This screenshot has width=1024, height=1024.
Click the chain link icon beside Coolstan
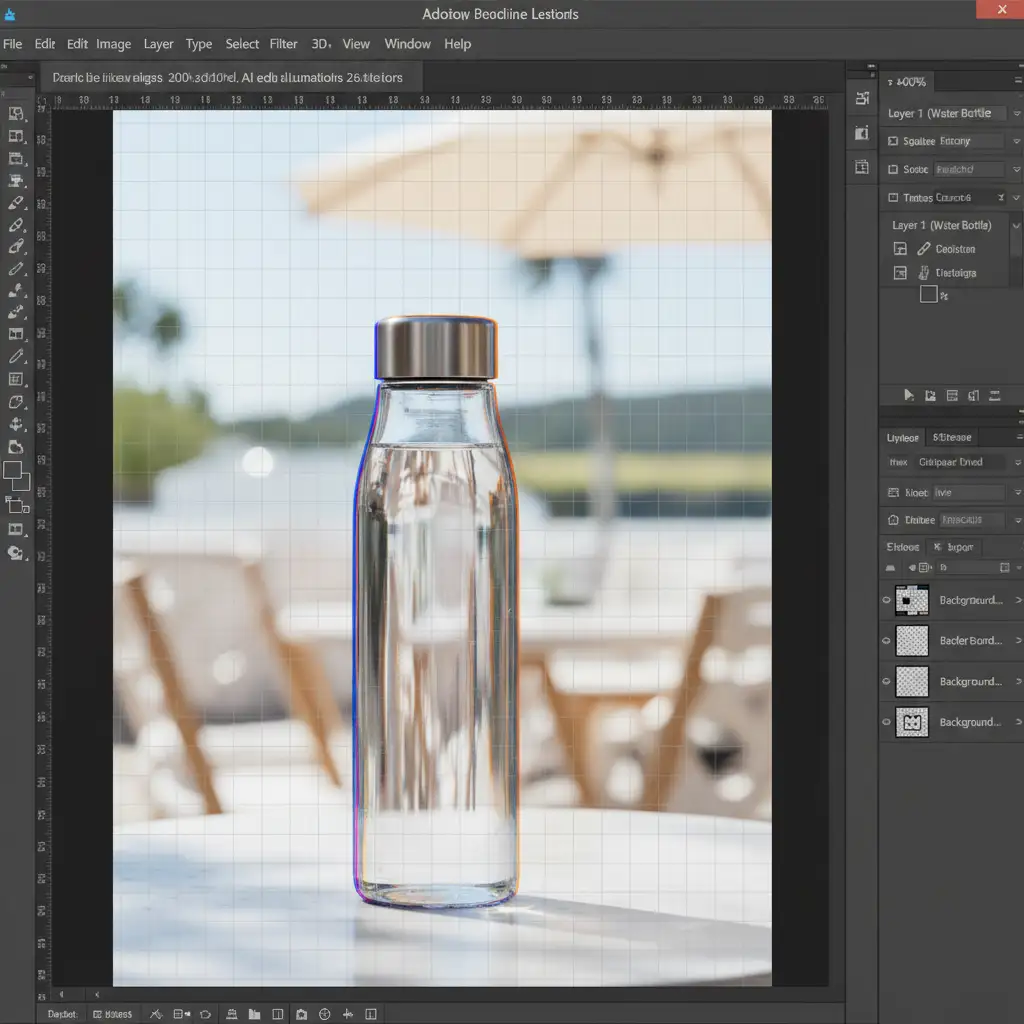pos(923,249)
